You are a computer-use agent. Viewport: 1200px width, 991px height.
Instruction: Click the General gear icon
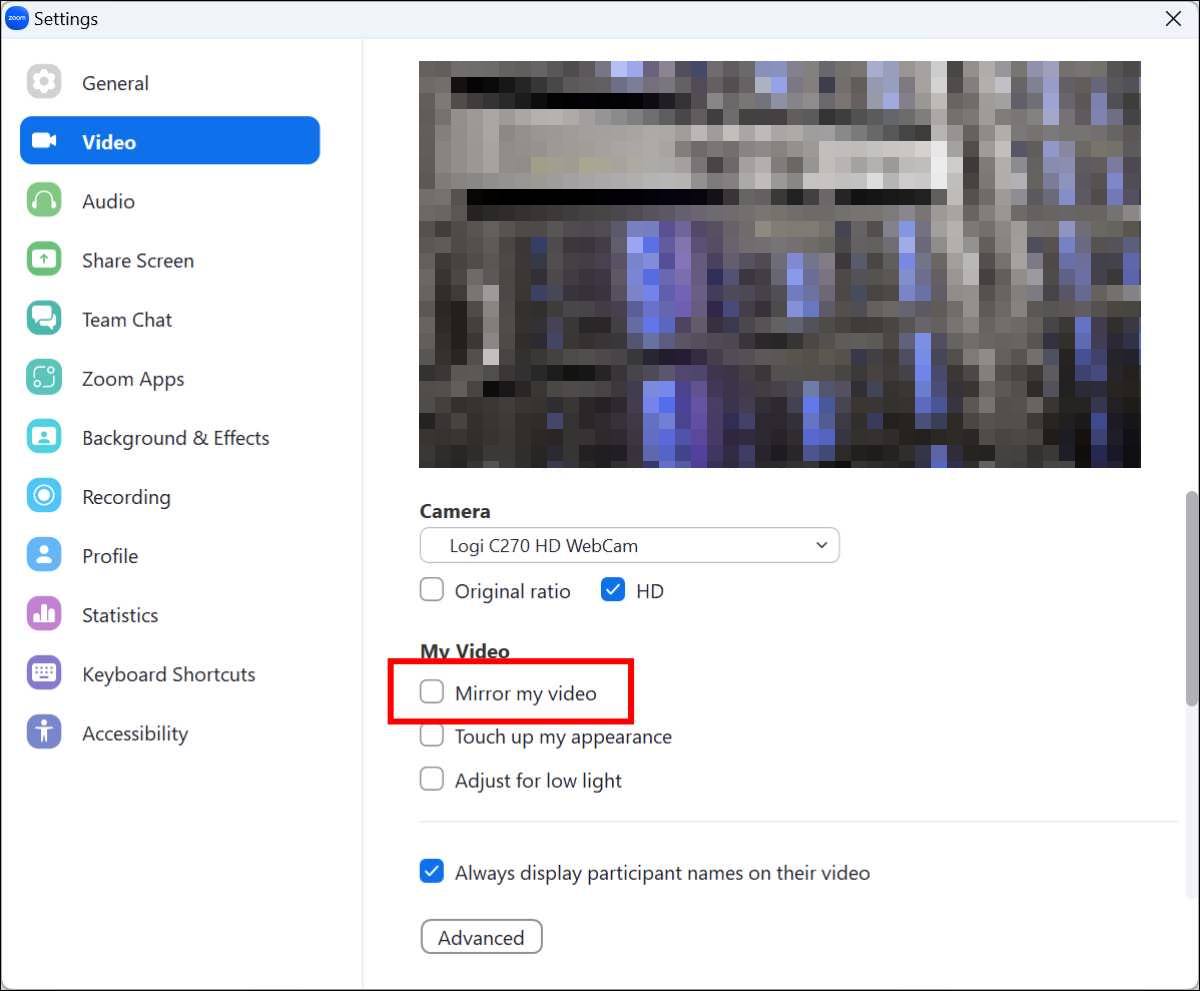coord(44,82)
